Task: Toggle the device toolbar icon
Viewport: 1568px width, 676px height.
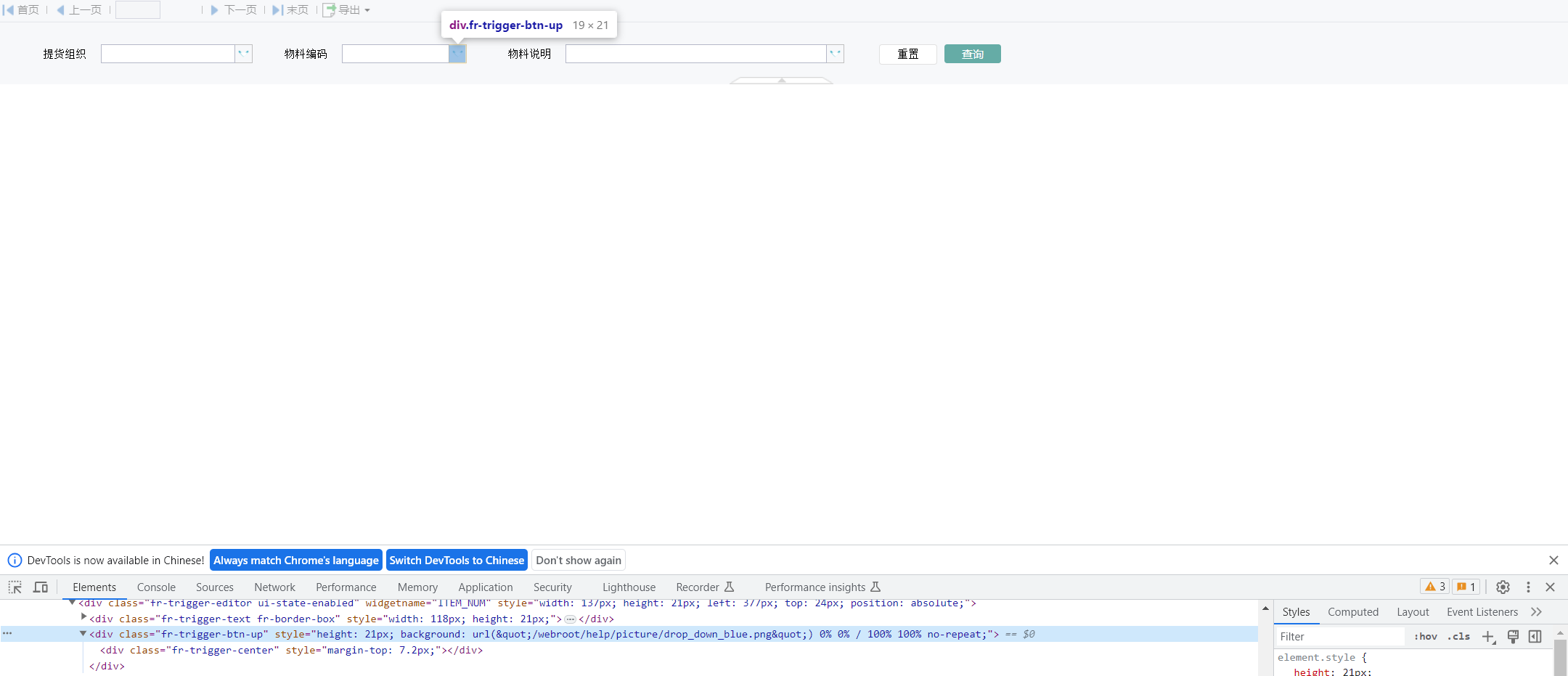Action: pyautogui.click(x=41, y=587)
